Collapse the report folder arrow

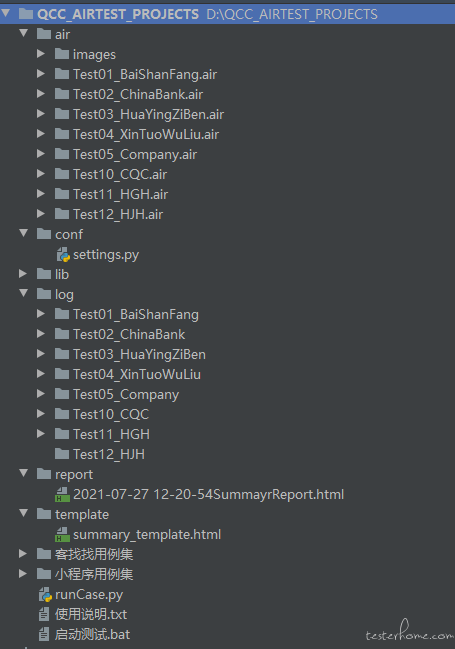[x=24, y=473]
